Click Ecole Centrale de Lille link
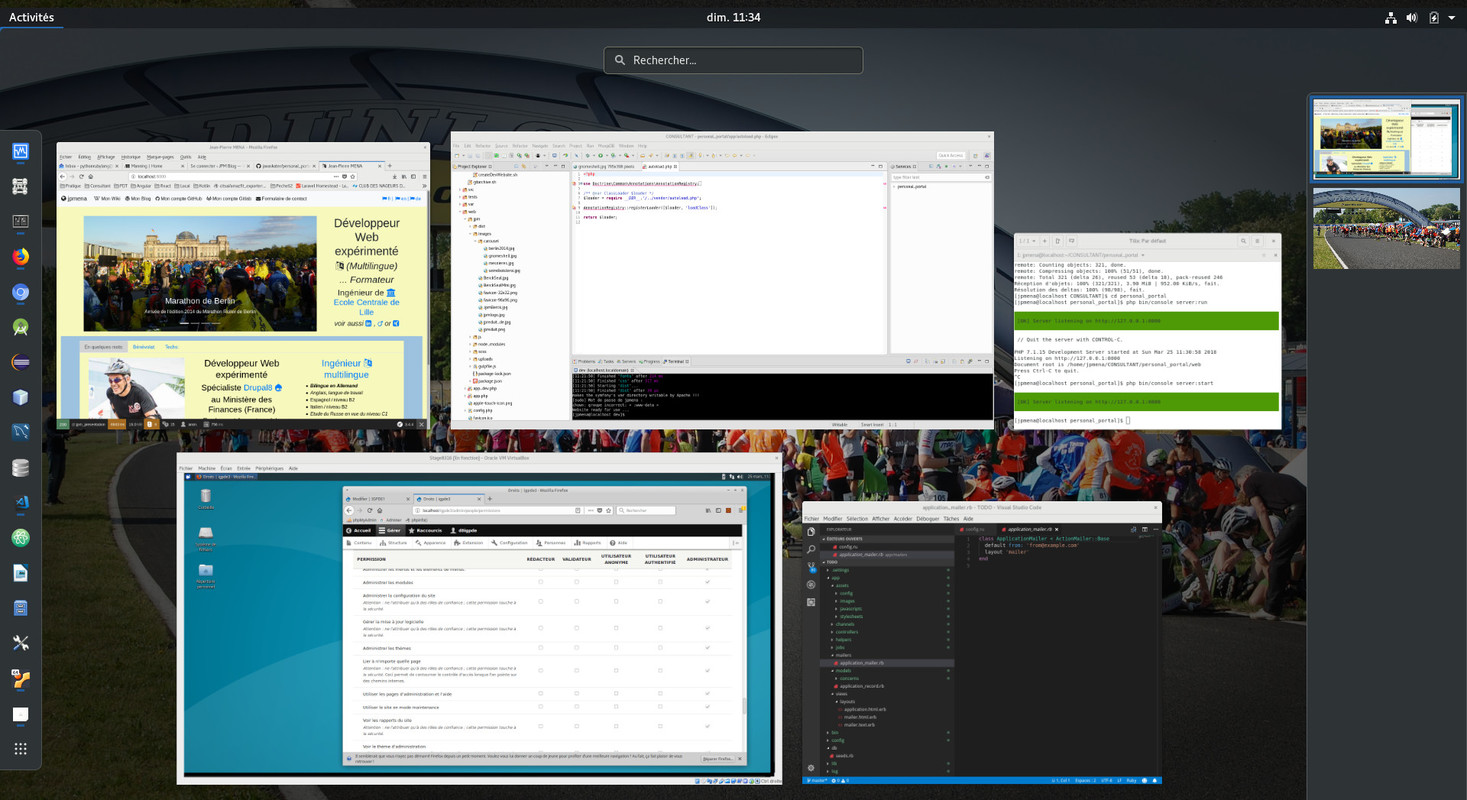Image resolution: width=1467 pixels, height=800 pixels. pyautogui.click(x=366, y=307)
